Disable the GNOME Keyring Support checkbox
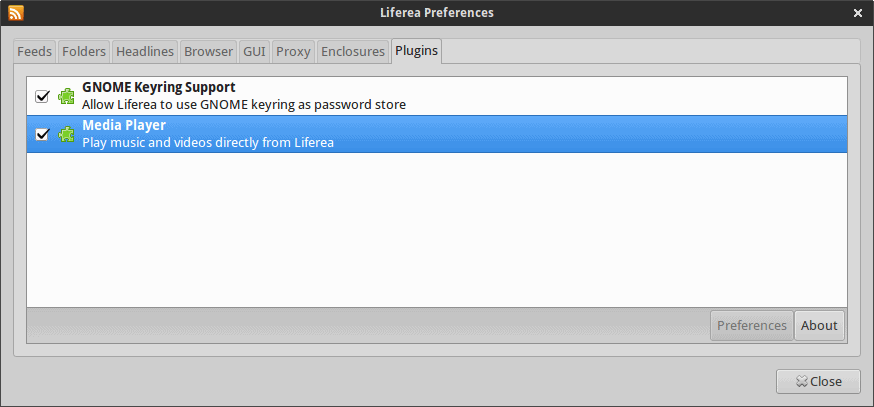This screenshot has width=874, height=407. [42, 96]
